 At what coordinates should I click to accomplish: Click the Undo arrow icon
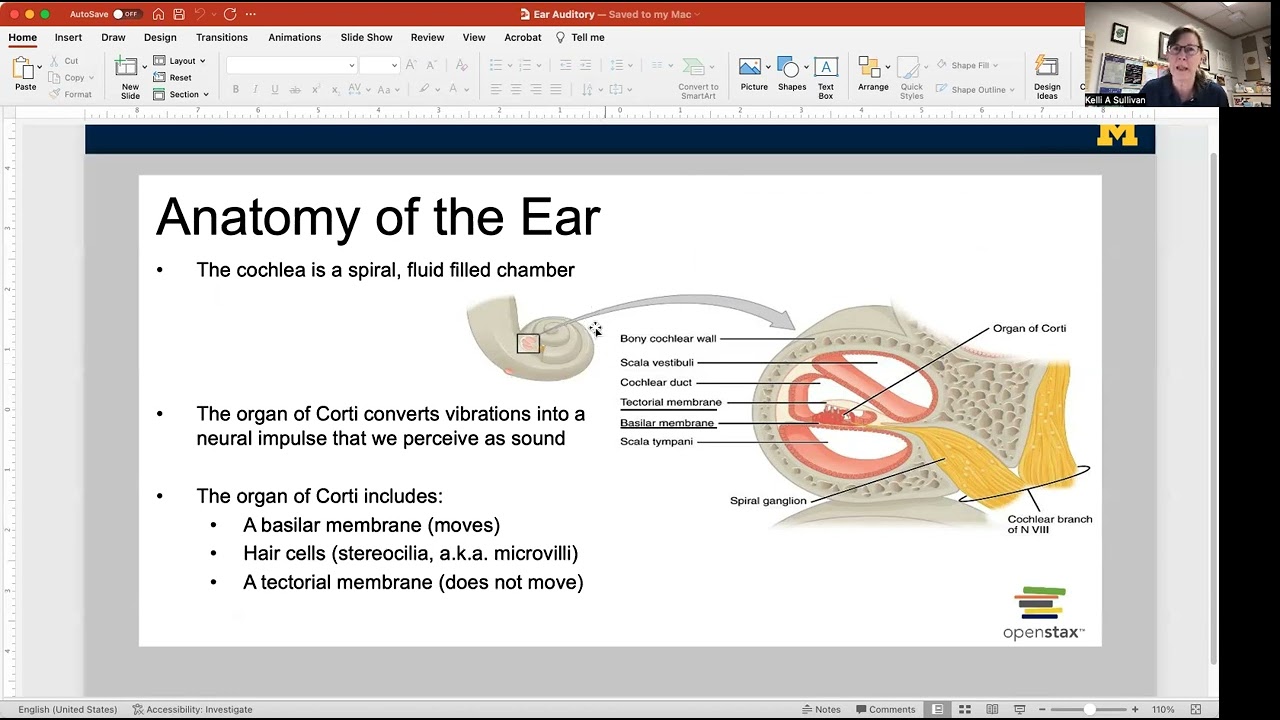[x=200, y=14]
